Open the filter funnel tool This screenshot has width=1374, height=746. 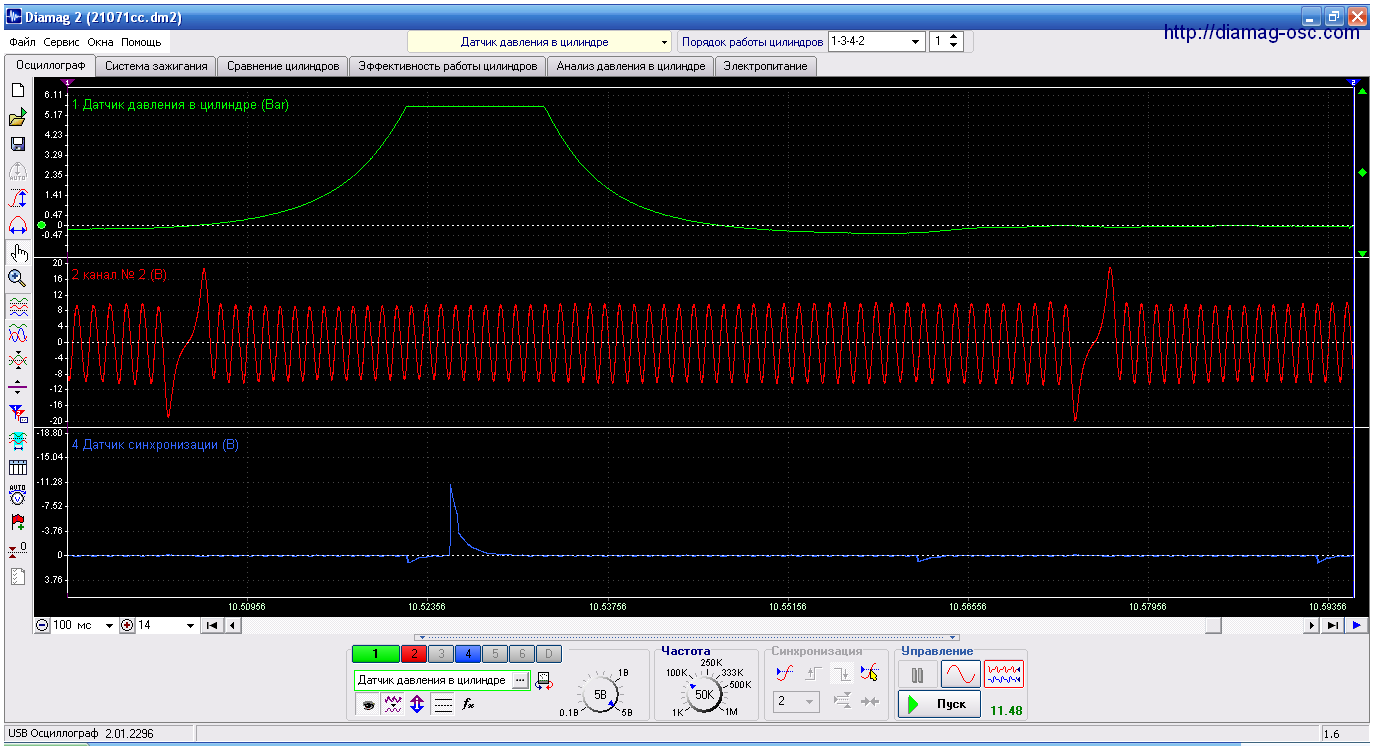click(17, 413)
